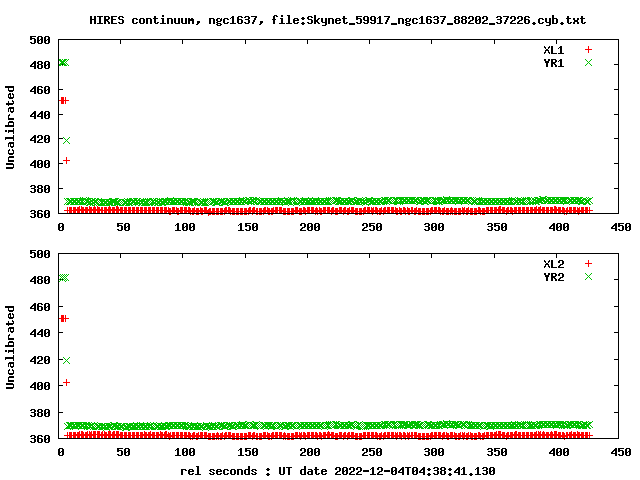The width and height of the screenshot is (640, 480).
Task: Click the 300 x-axis tick label under XL2/YR2 plot
Action: [434, 453]
